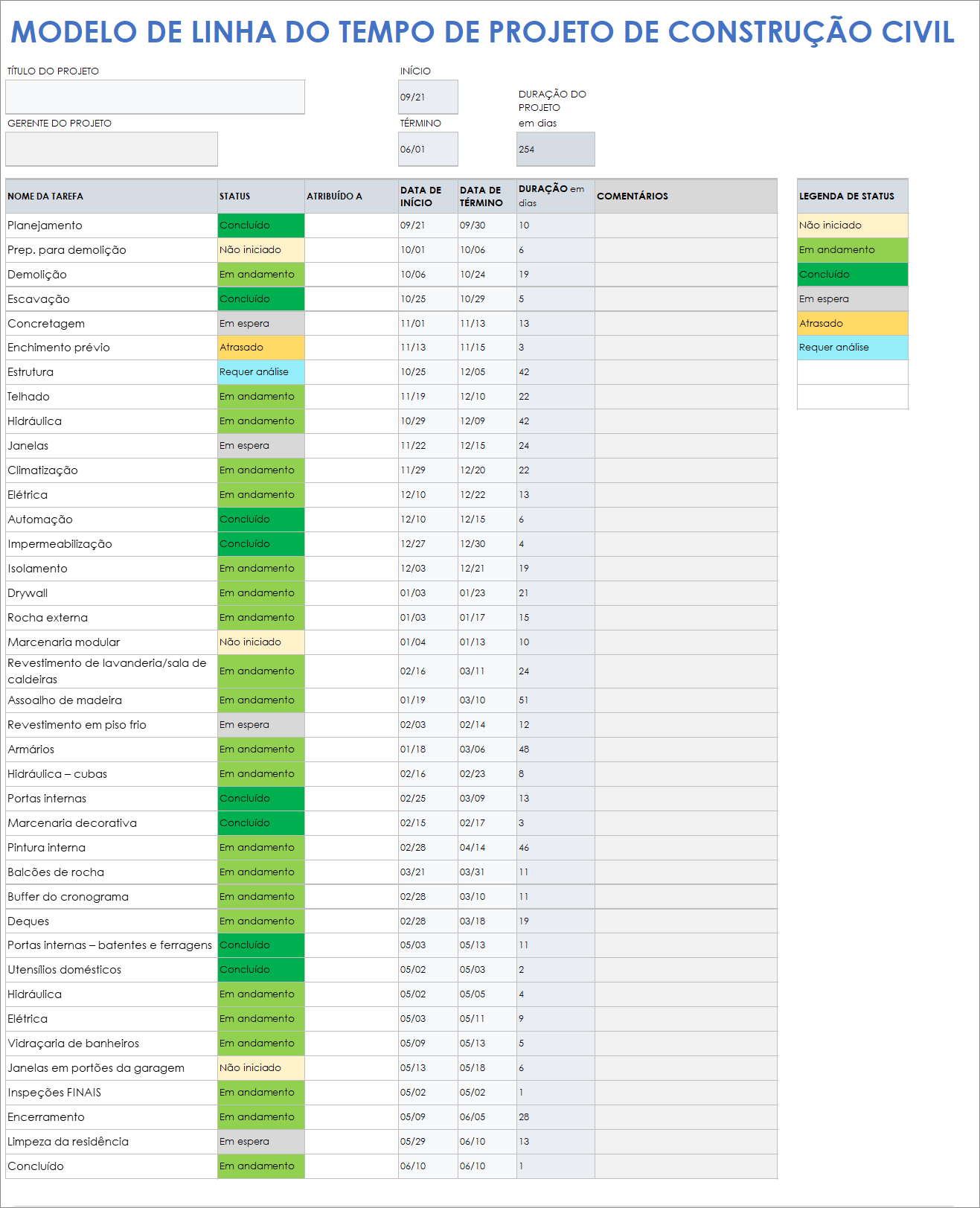
Task: Click the Isolamento duration 19 cell
Action: 556,569
